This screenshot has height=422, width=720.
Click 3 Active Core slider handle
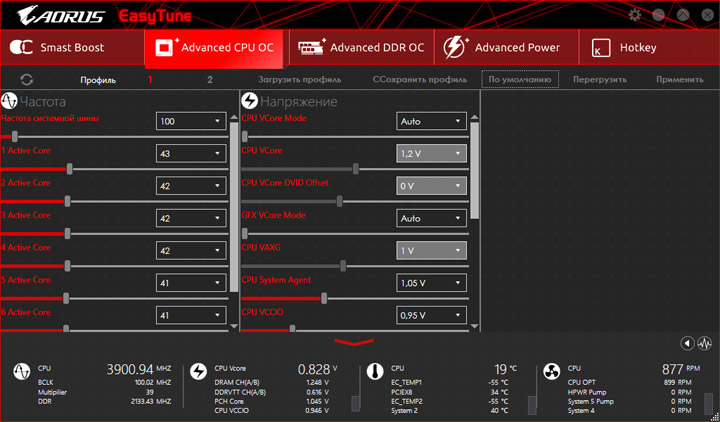tap(68, 234)
